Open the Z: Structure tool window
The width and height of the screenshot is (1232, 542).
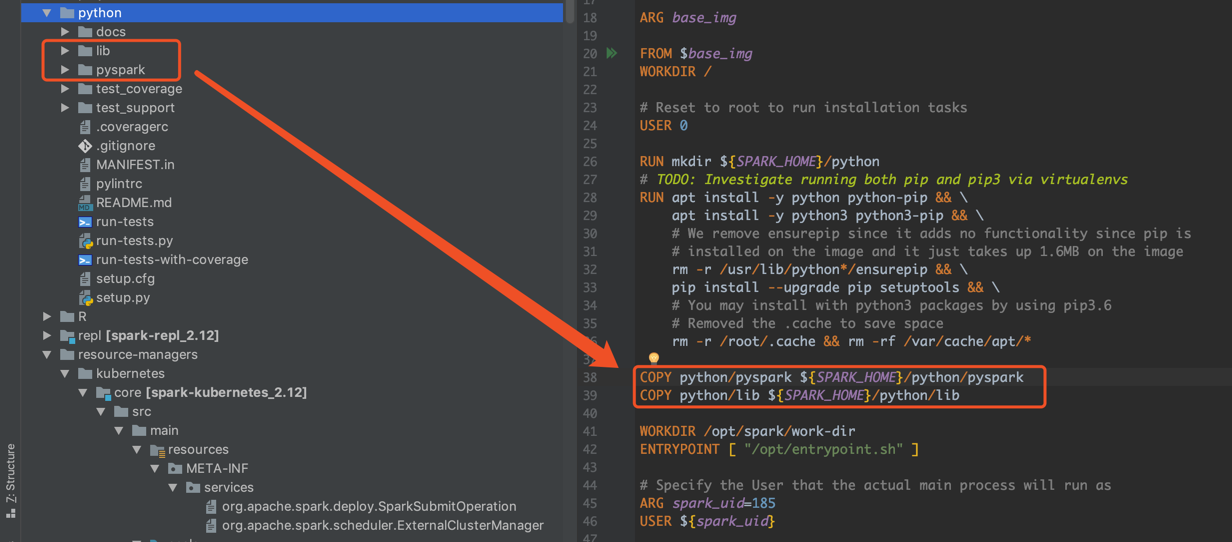(11, 481)
